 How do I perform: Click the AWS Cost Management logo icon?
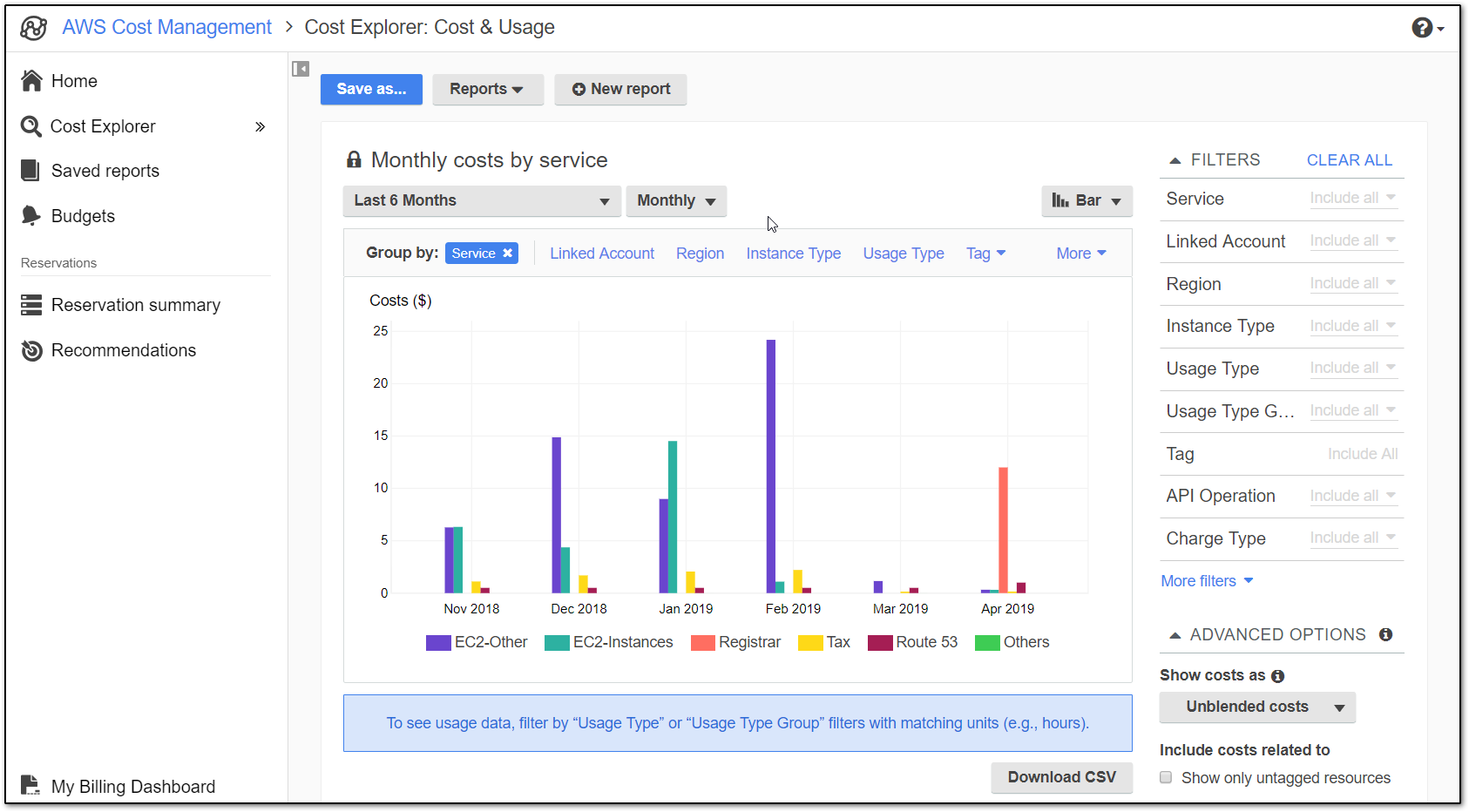pyautogui.click(x=33, y=28)
